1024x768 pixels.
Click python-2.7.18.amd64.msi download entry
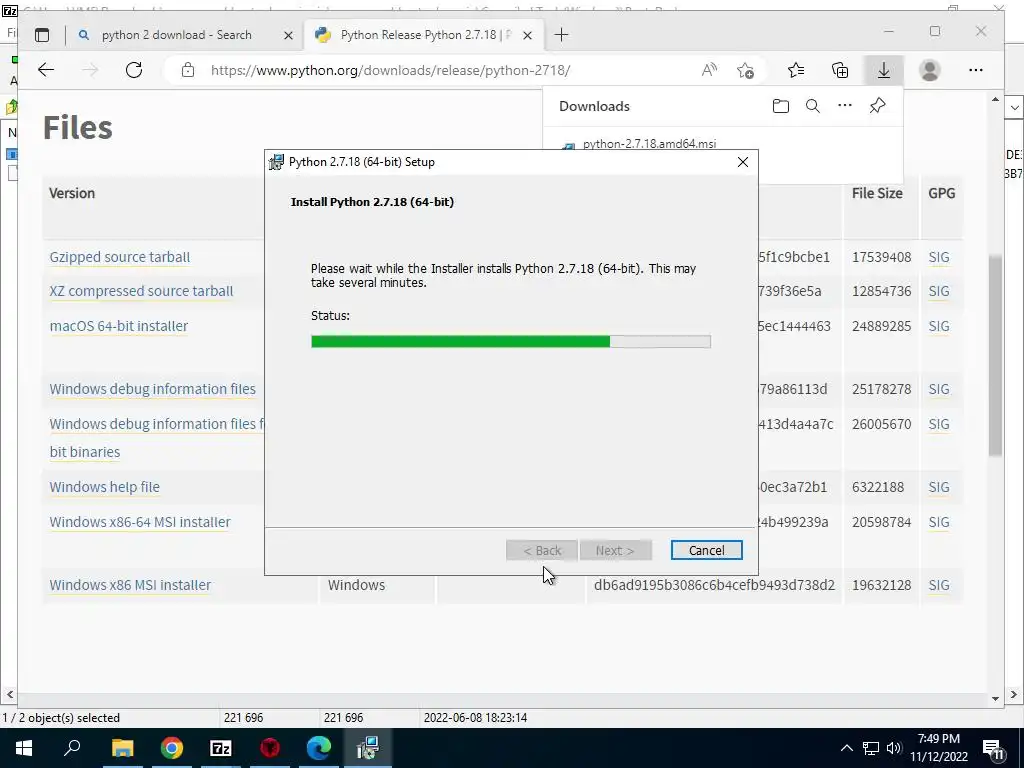tap(649, 144)
